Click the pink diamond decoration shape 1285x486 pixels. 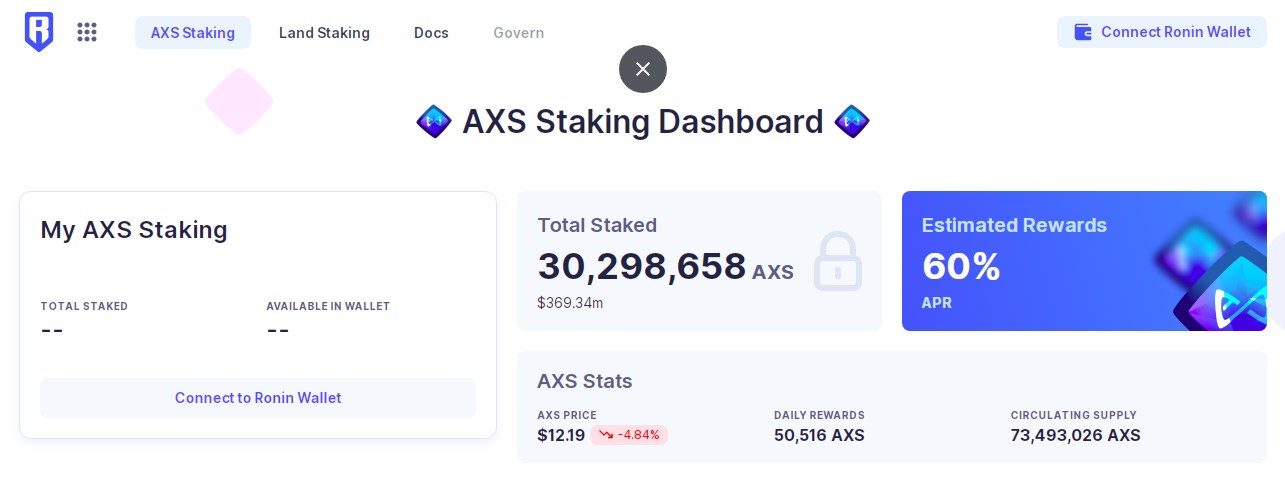tap(239, 101)
